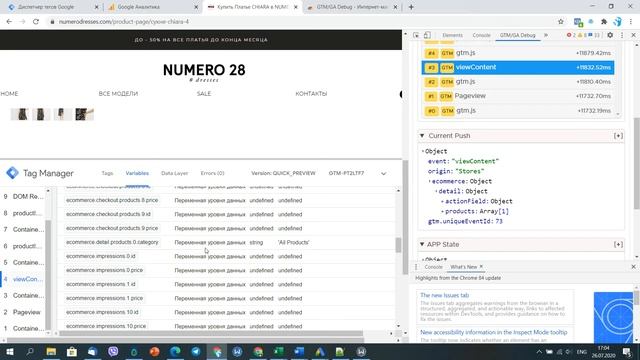Show more DevTools tabs via double chevron
The width and height of the screenshot is (640, 360).
click(546, 36)
